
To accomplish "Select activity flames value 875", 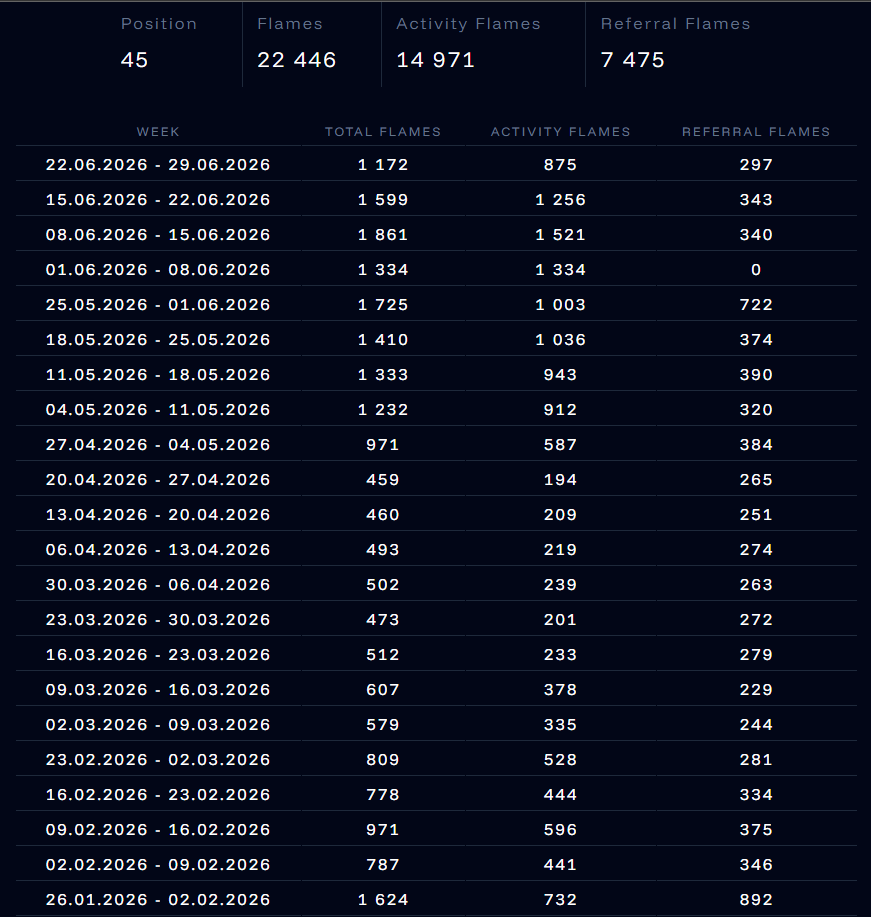I will [x=560, y=164].
